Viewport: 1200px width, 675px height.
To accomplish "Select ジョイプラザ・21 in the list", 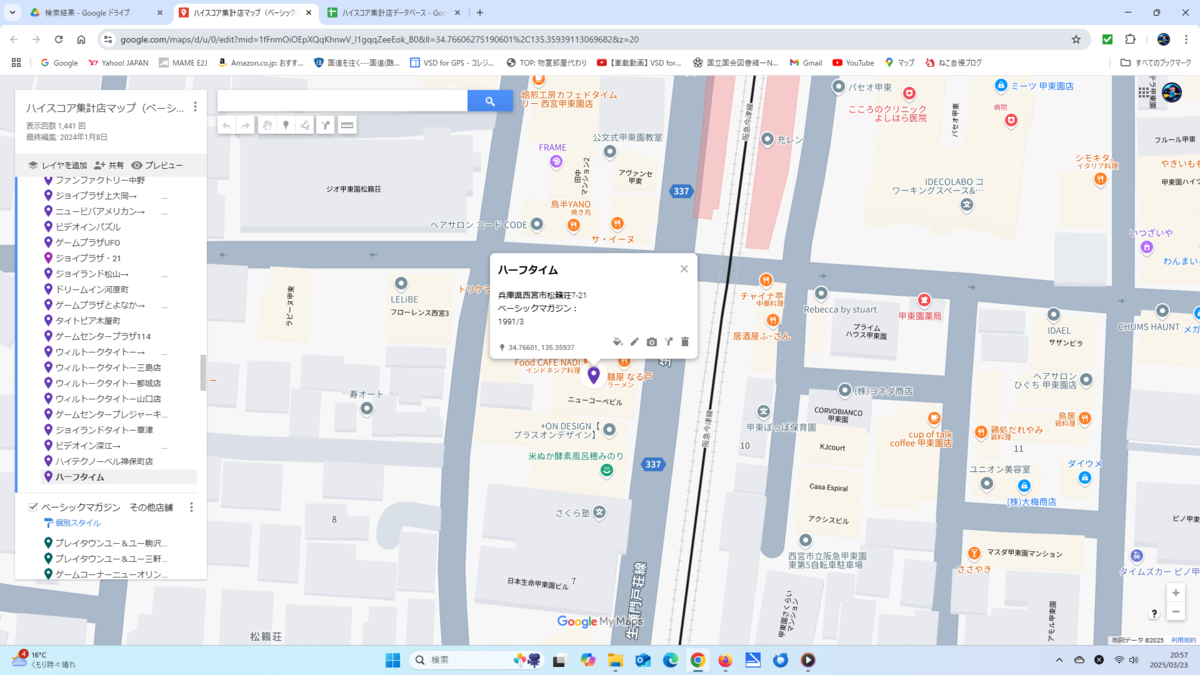I will (88, 258).
